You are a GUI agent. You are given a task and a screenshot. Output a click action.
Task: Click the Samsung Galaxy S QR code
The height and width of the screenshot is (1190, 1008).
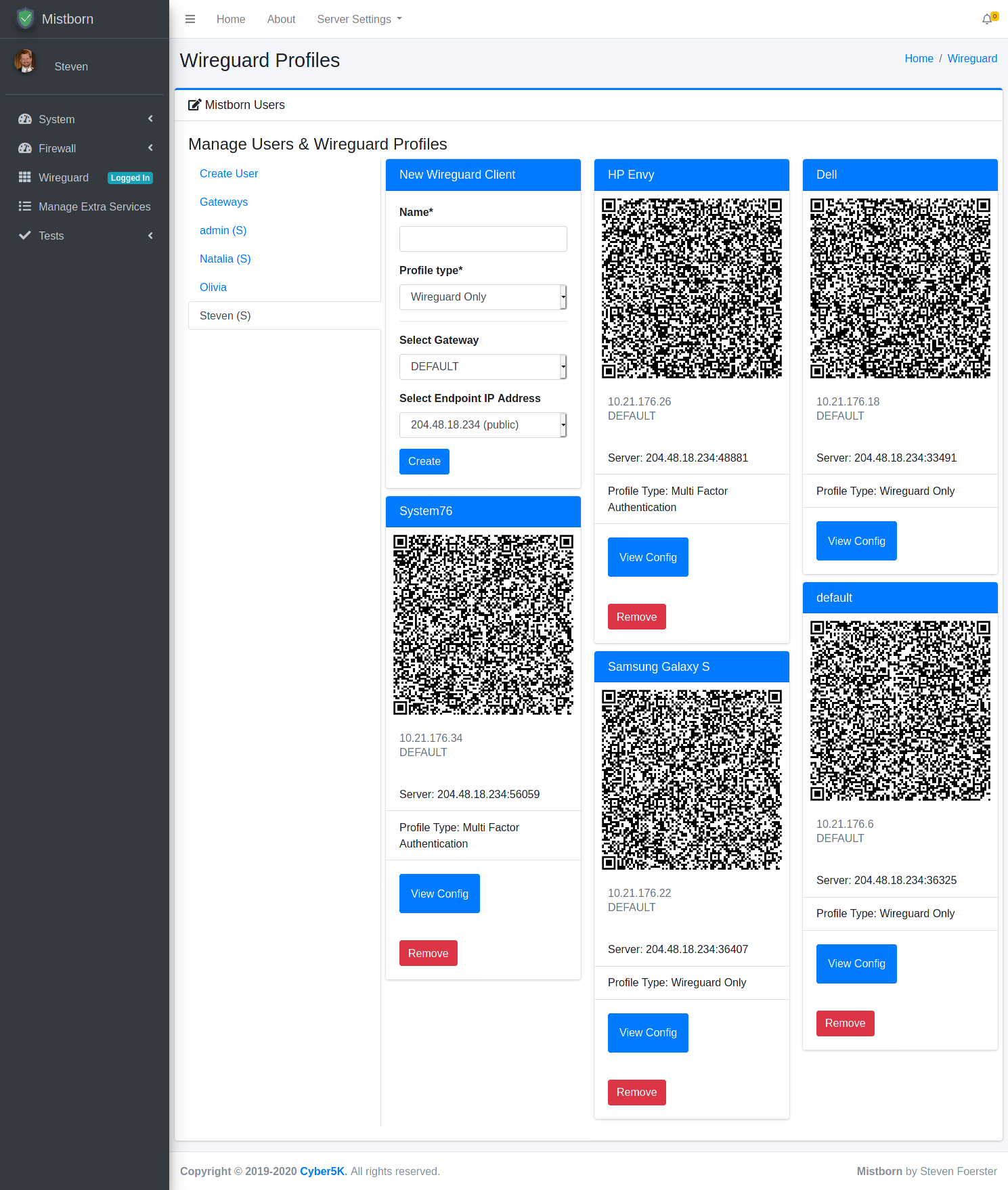(692, 780)
